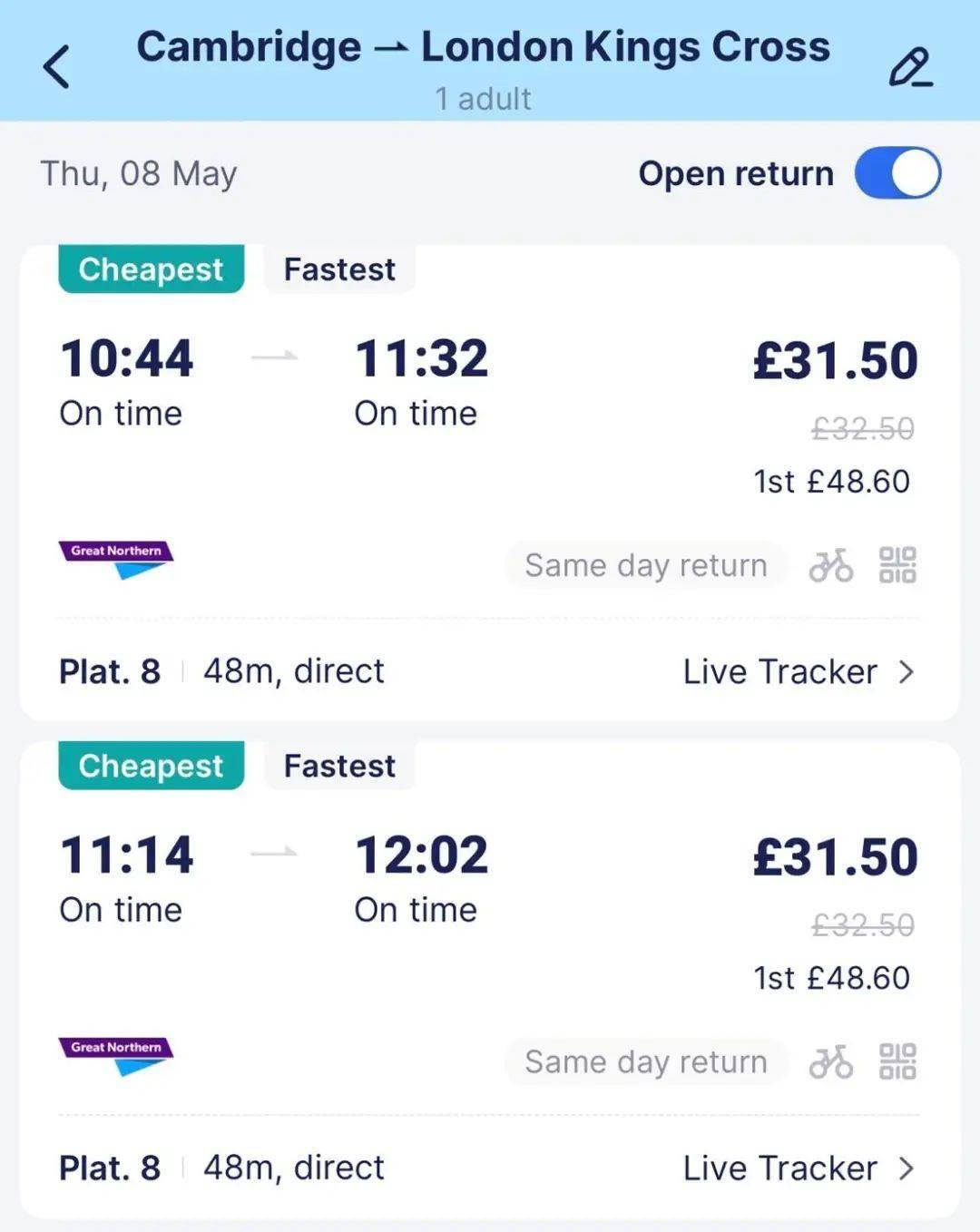Image resolution: width=980 pixels, height=1232 pixels.
Task: Choose the £31.50 fare for 11:14 train
Action: pyautogui.click(x=835, y=856)
